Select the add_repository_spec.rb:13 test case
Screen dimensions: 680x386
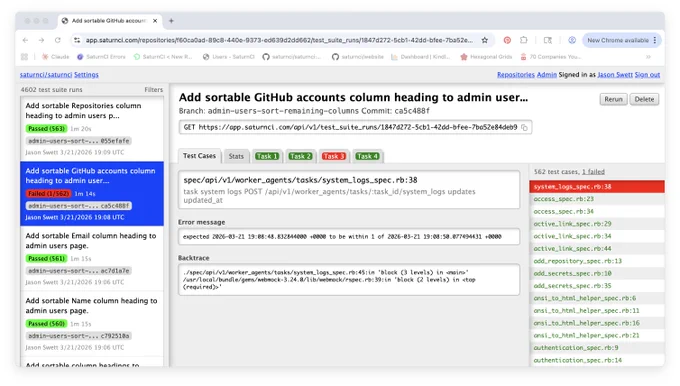597,261
